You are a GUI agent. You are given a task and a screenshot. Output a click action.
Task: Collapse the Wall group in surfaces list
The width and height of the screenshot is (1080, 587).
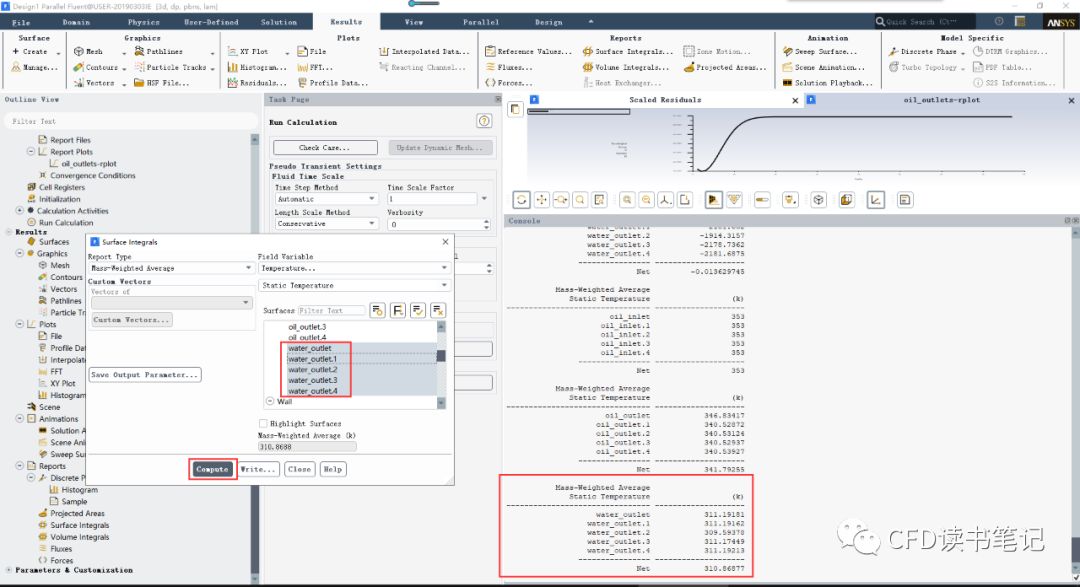(270, 401)
